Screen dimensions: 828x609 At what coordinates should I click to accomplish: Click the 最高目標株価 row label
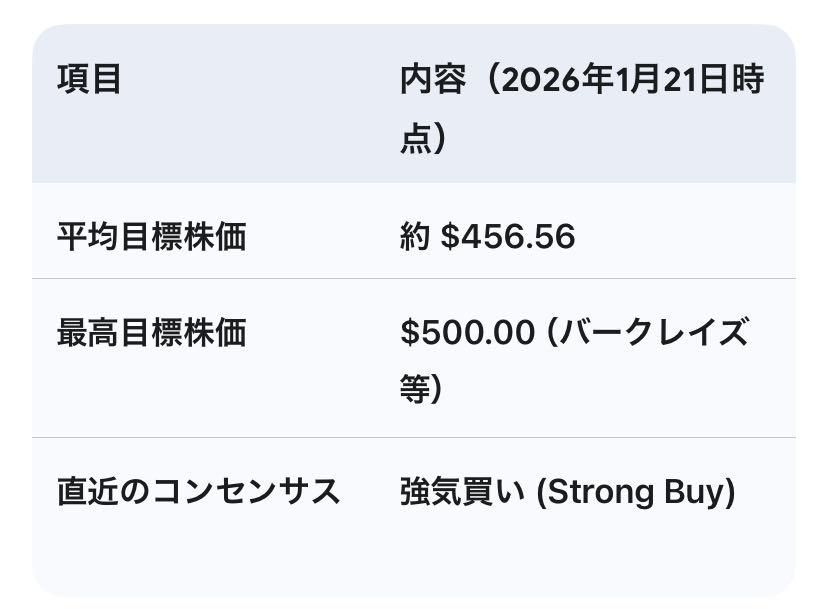tap(151, 332)
